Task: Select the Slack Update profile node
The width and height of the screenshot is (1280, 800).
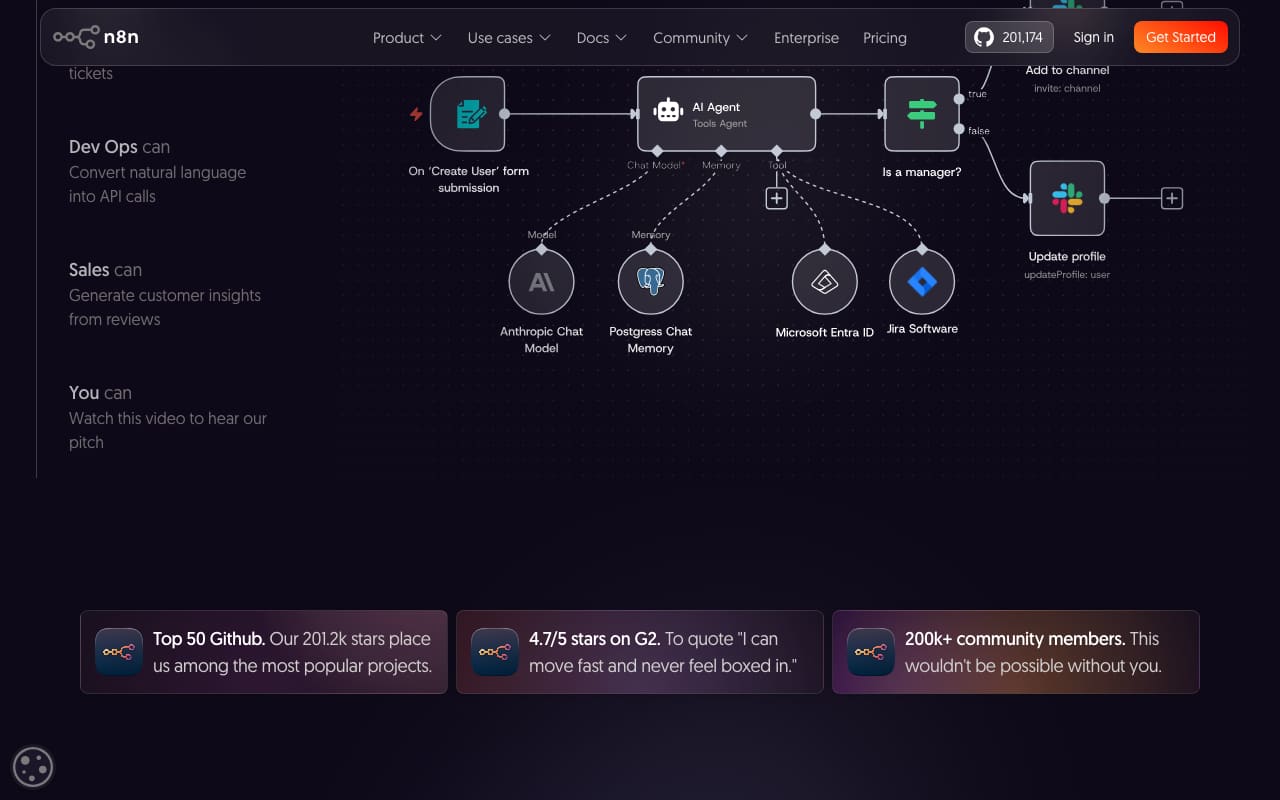Action: click(1067, 198)
